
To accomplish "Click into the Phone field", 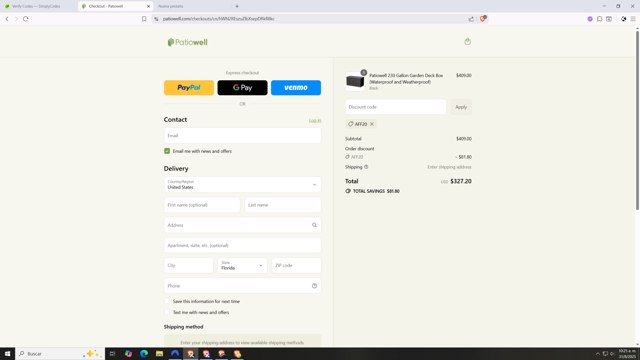I will [242, 286].
